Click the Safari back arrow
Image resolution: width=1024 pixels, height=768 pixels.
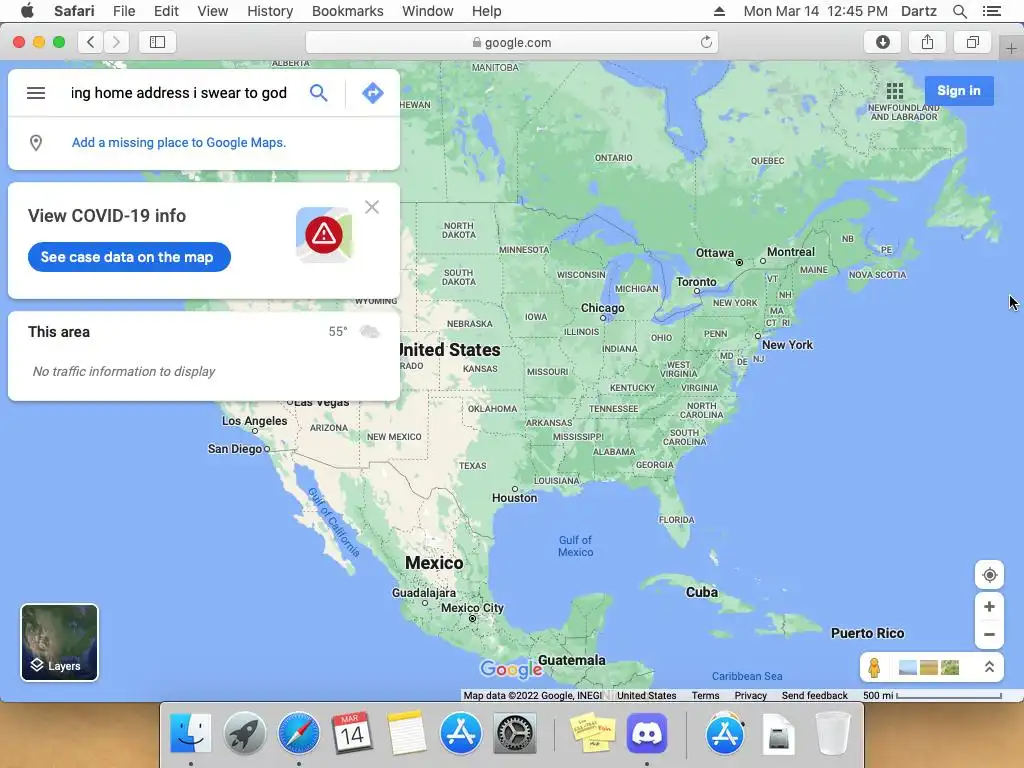coord(91,42)
